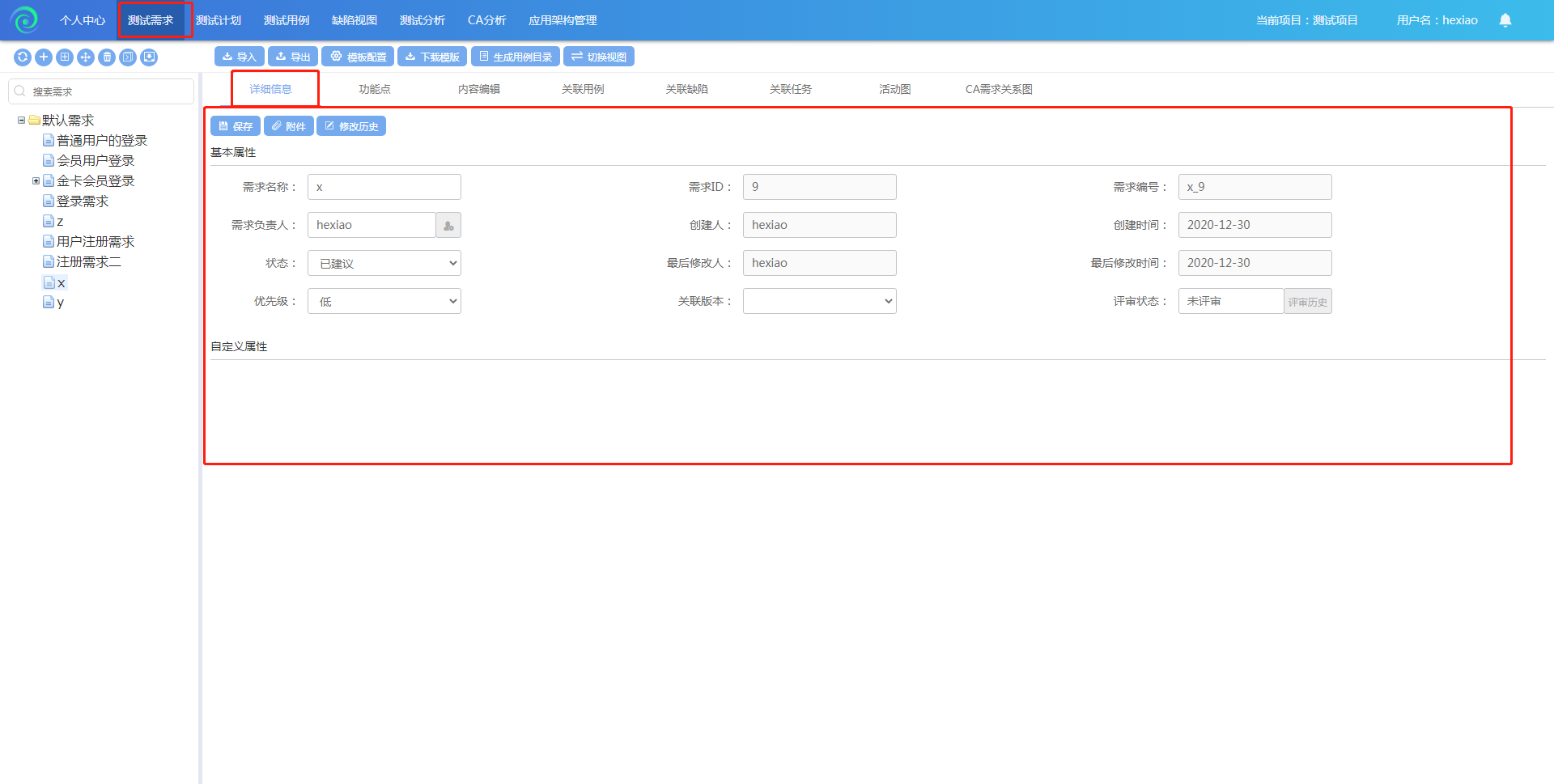
Task: Click the 保存 button
Action: (236, 127)
